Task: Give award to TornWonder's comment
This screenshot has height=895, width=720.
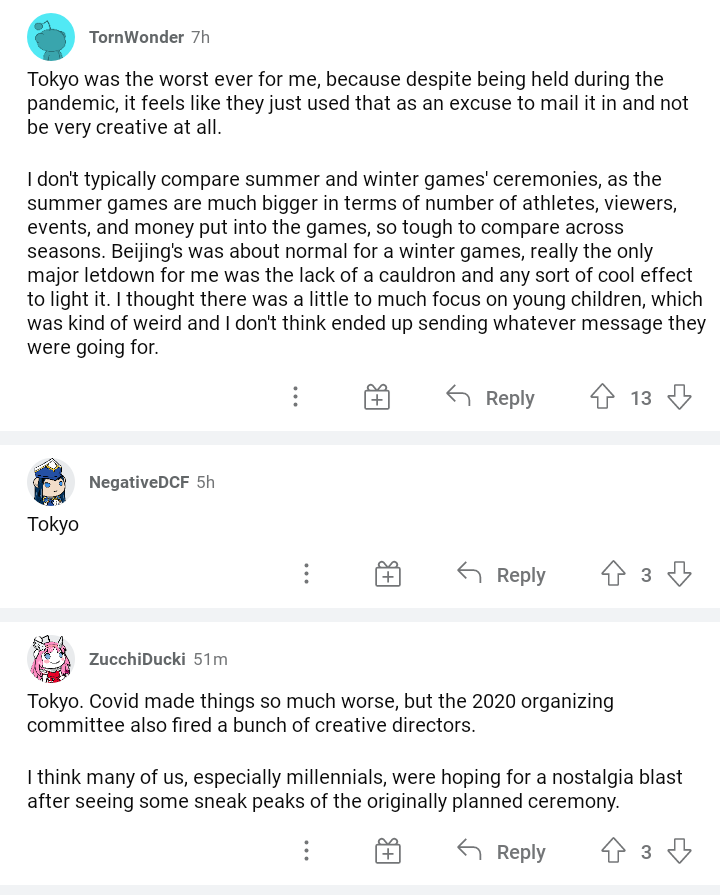Action: (x=376, y=398)
